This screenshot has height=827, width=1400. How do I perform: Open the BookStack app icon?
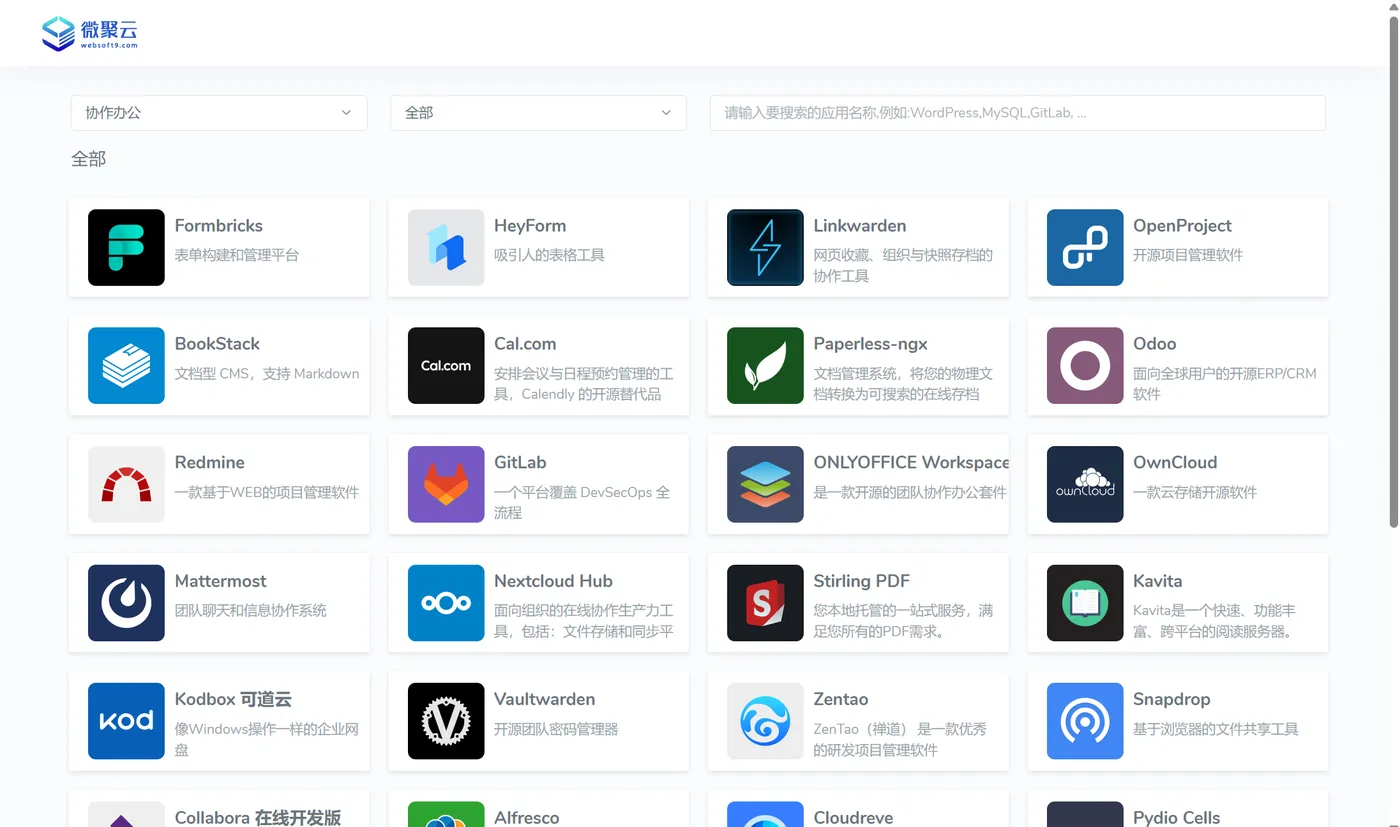click(x=126, y=365)
